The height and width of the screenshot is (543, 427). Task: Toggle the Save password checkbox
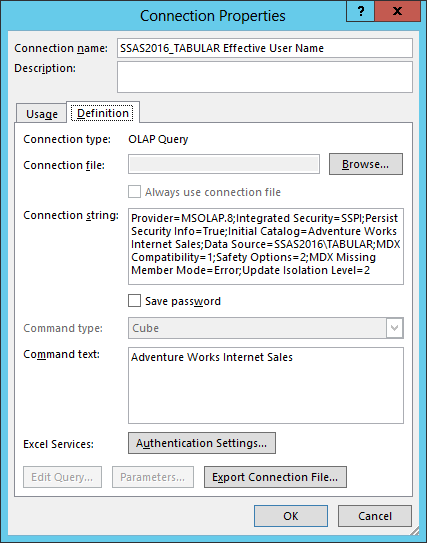[134, 301]
